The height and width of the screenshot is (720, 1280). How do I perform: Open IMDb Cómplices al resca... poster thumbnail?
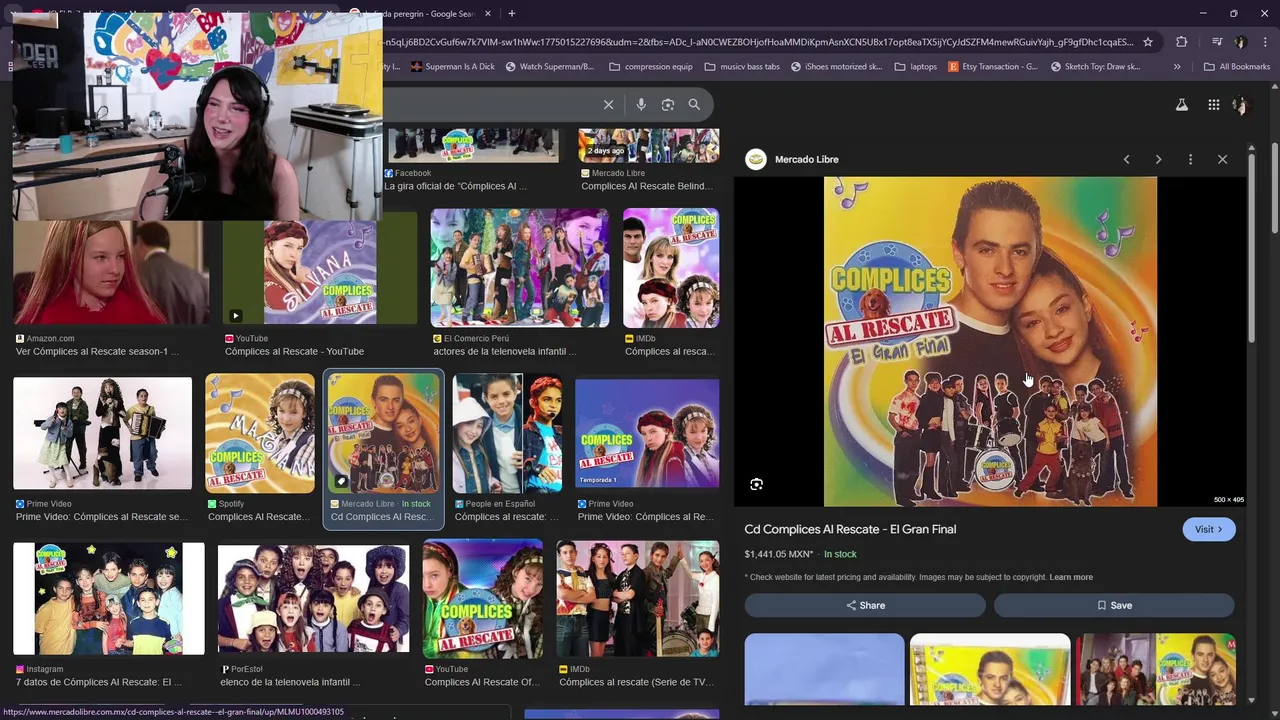(x=671, y=267)
